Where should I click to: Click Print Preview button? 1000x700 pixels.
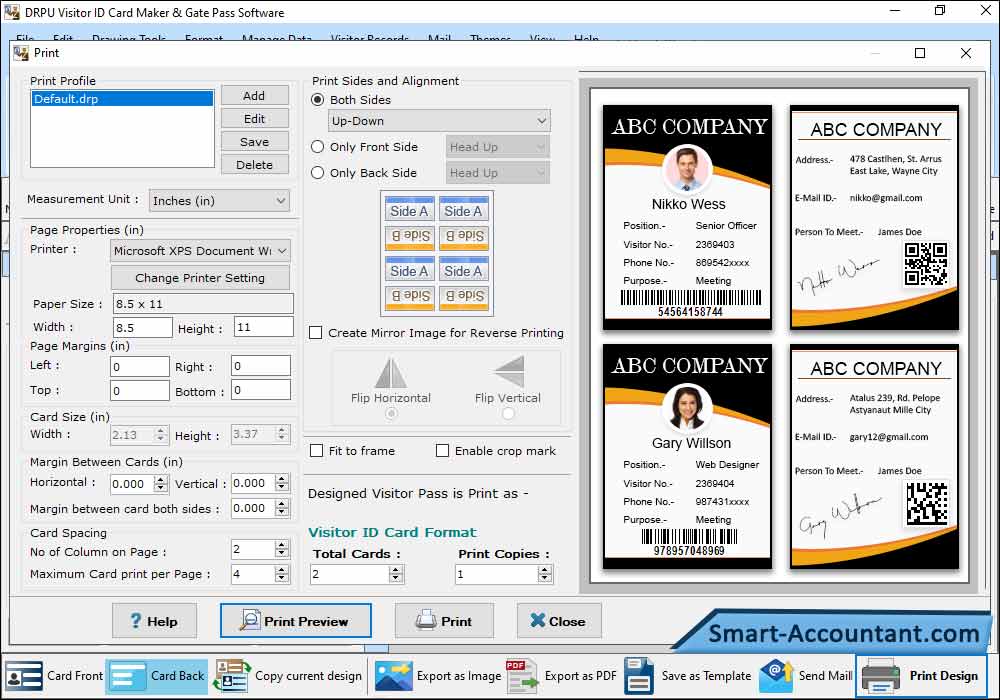296,621
